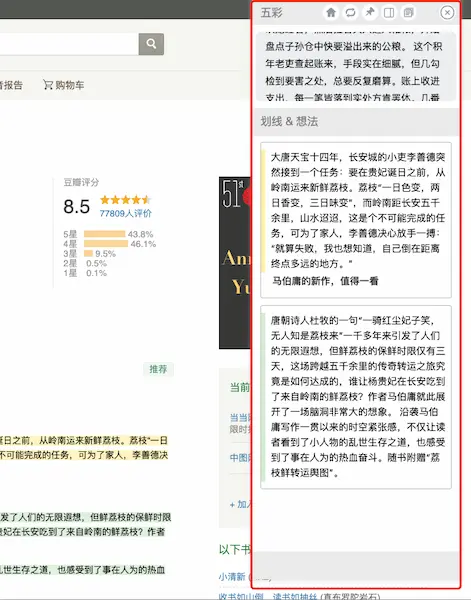Image resolution: width=471 pixels, height=600 pixels.
Task: Open the 购物车 link
Action: 69,85
